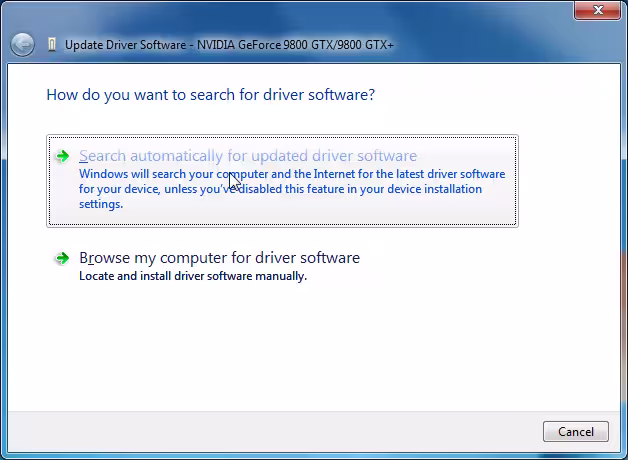Click the device icon beside the window title
This screenshot has width=628, height=460.
coord(52,44)
